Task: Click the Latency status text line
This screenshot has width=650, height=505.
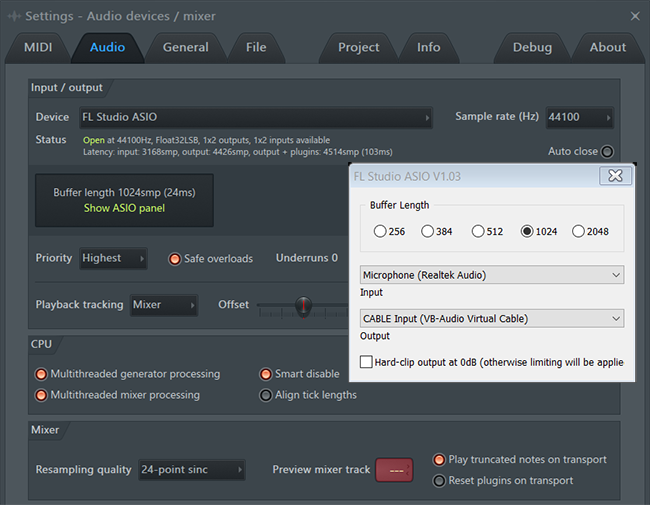Action: pyautogui.click(x=238, y=152)
